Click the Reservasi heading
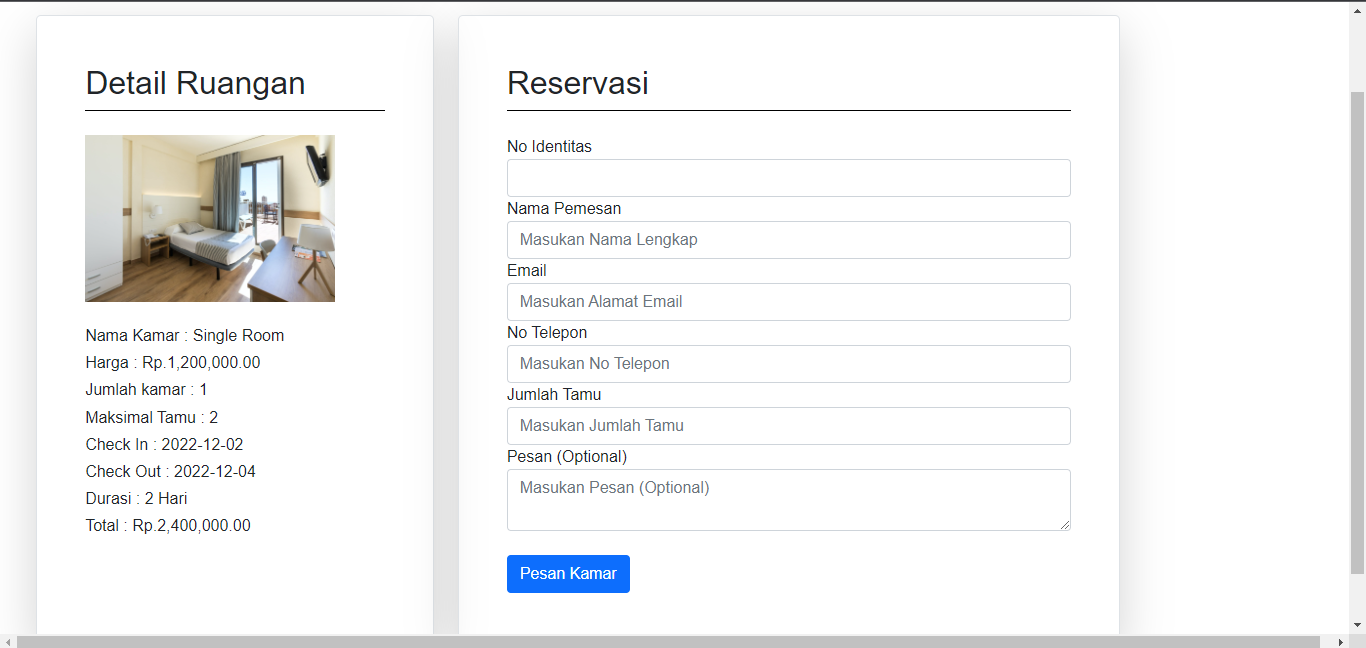The width and height of the screenshot is (1366, 648). pyautogui.click(x=578, y=83)
